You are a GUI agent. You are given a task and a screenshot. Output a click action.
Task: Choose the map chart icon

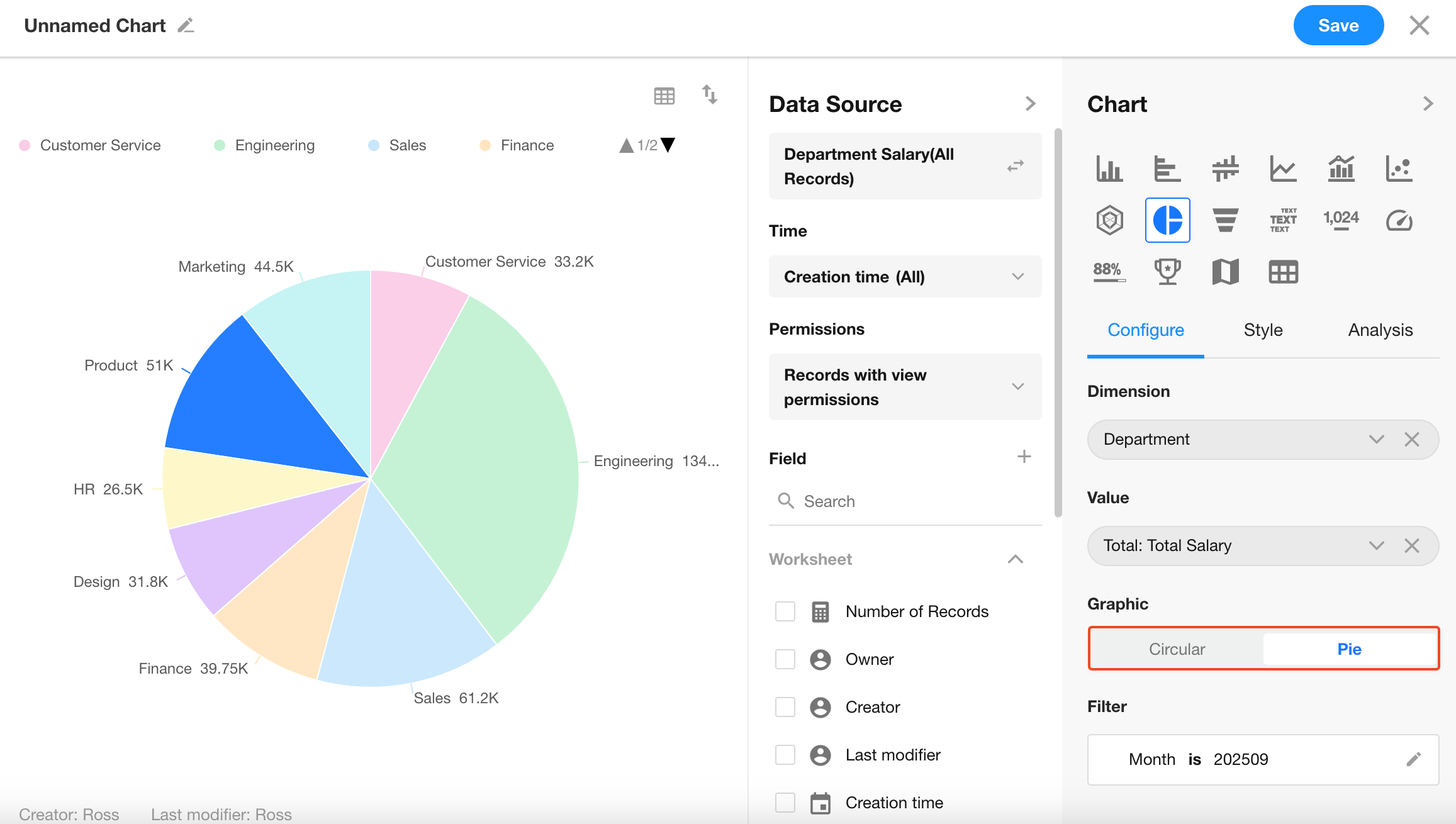[1225, 272]
